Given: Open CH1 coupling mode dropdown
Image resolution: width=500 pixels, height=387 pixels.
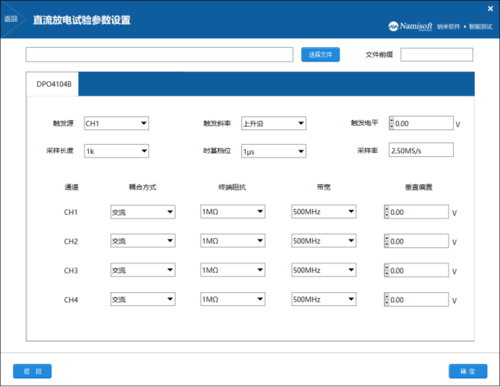Looking at the screenshot, I should [143, 212].
